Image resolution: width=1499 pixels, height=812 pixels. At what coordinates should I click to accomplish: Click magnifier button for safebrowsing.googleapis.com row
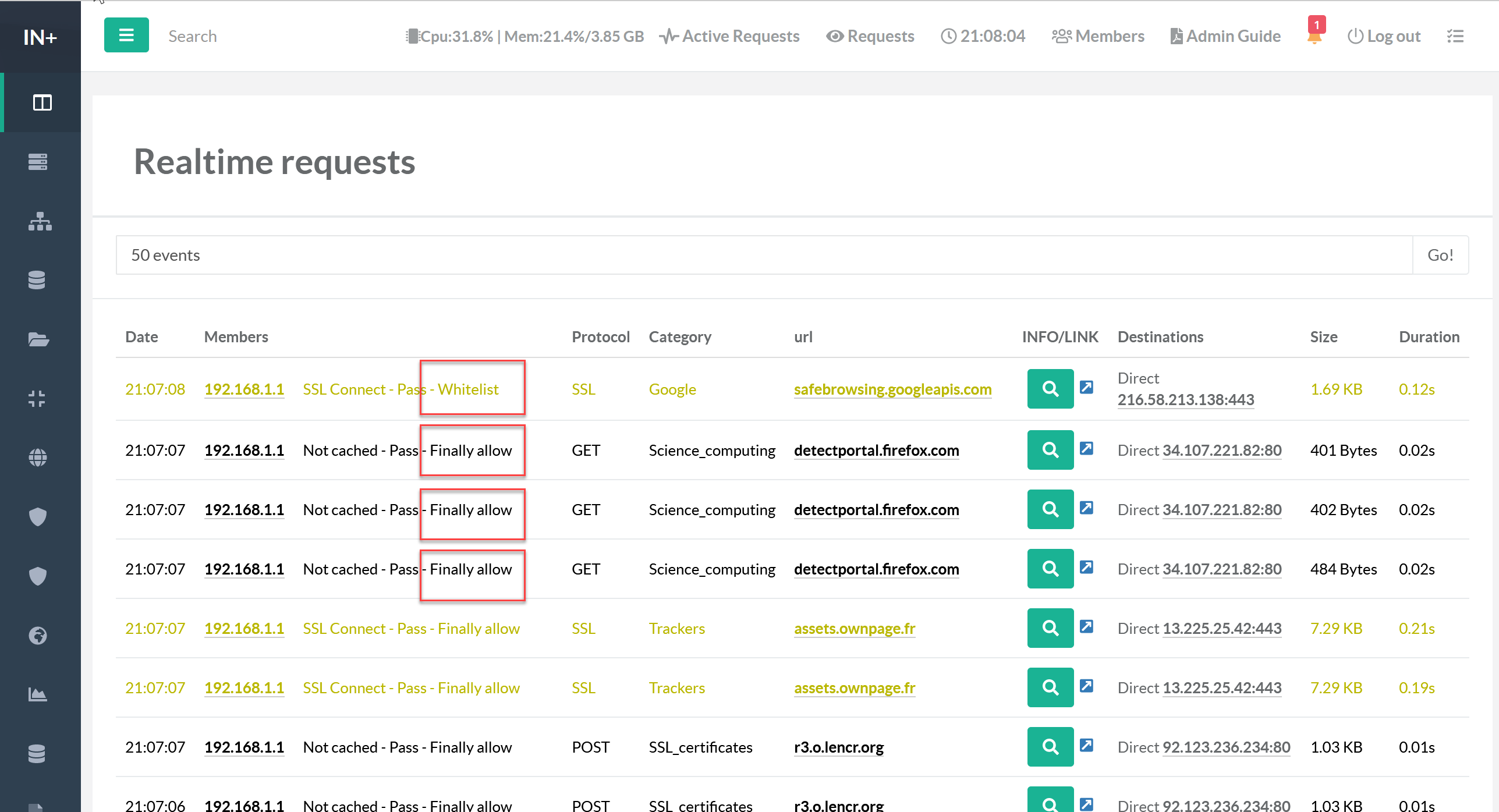pos(1050,389)
